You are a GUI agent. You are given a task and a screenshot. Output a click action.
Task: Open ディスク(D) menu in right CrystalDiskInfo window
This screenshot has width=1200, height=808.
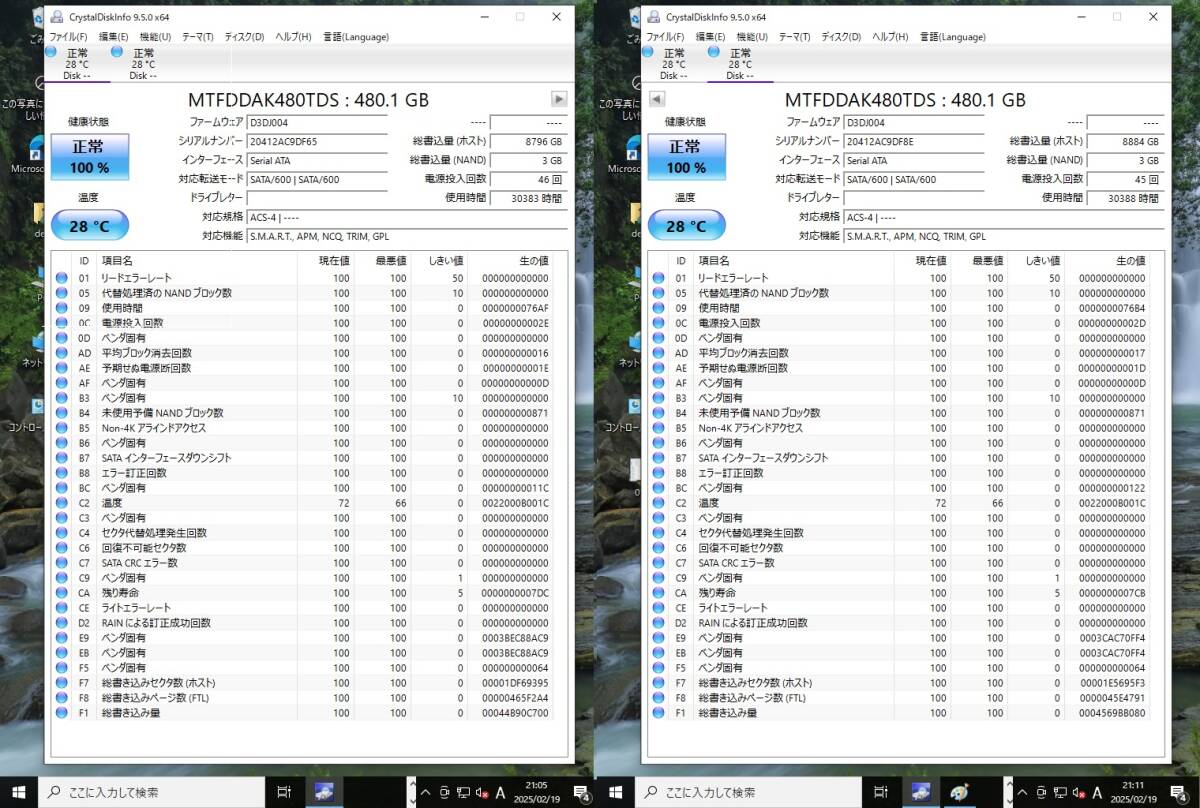click(x=841, y=37)
